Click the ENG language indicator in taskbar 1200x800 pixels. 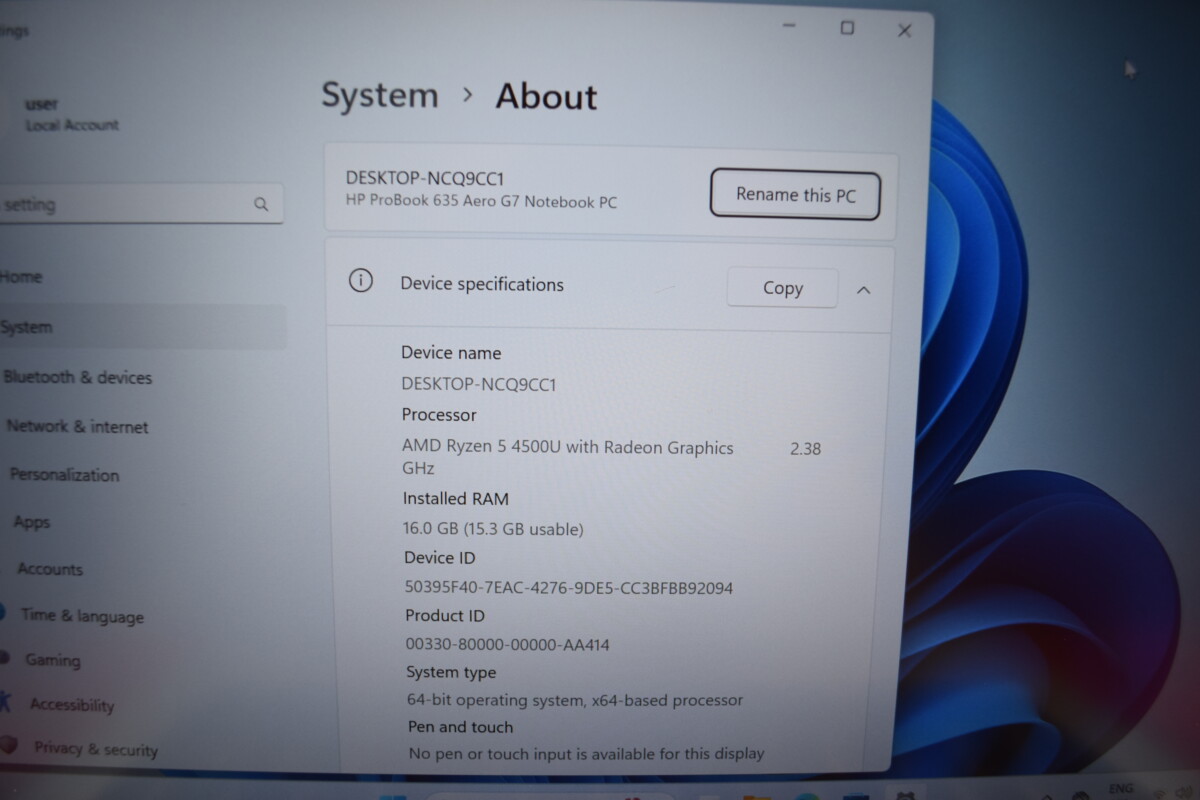coord(1122,788)
